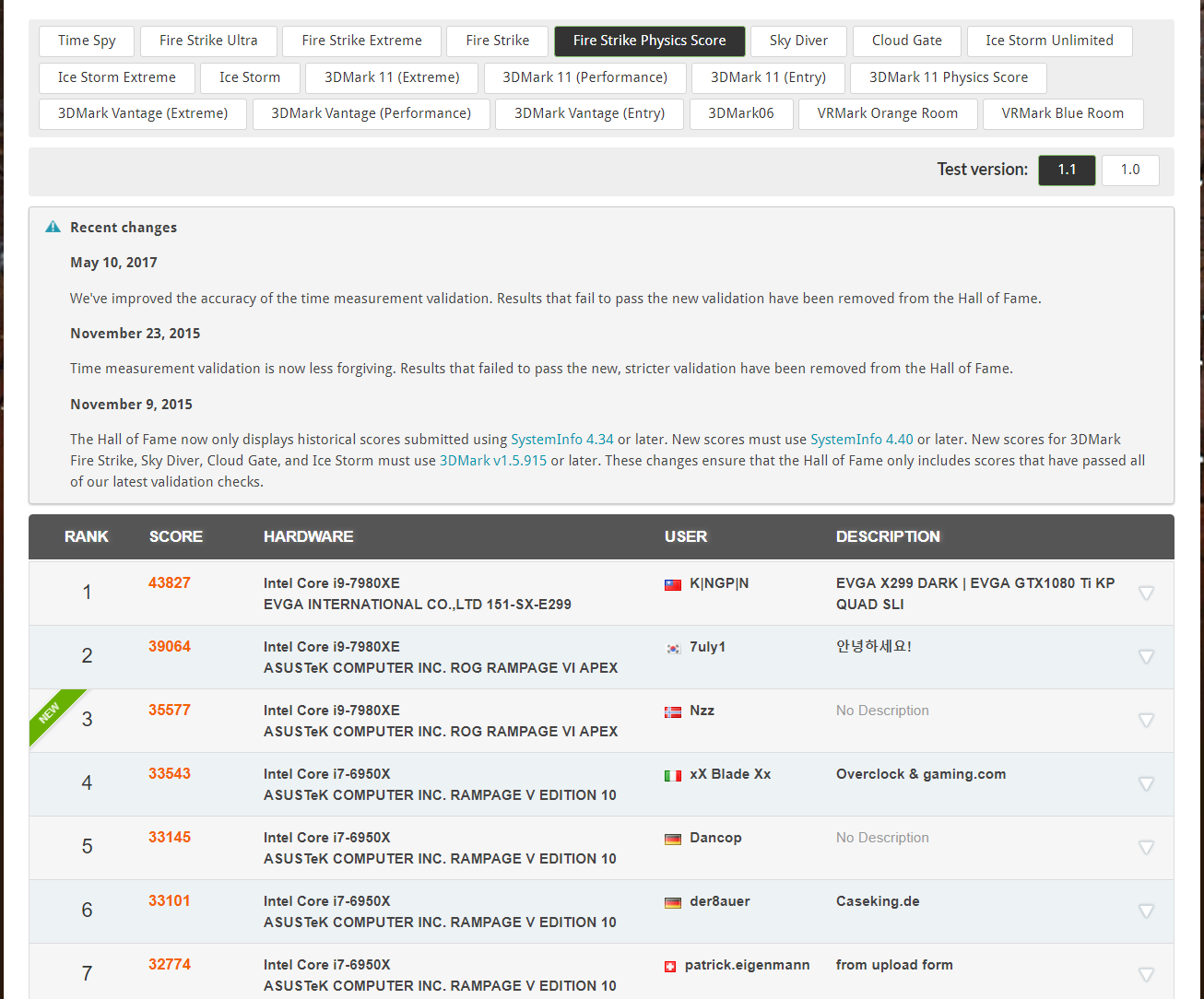Click the flag next to patrick.eigenmann

click(x=670, y=966)
